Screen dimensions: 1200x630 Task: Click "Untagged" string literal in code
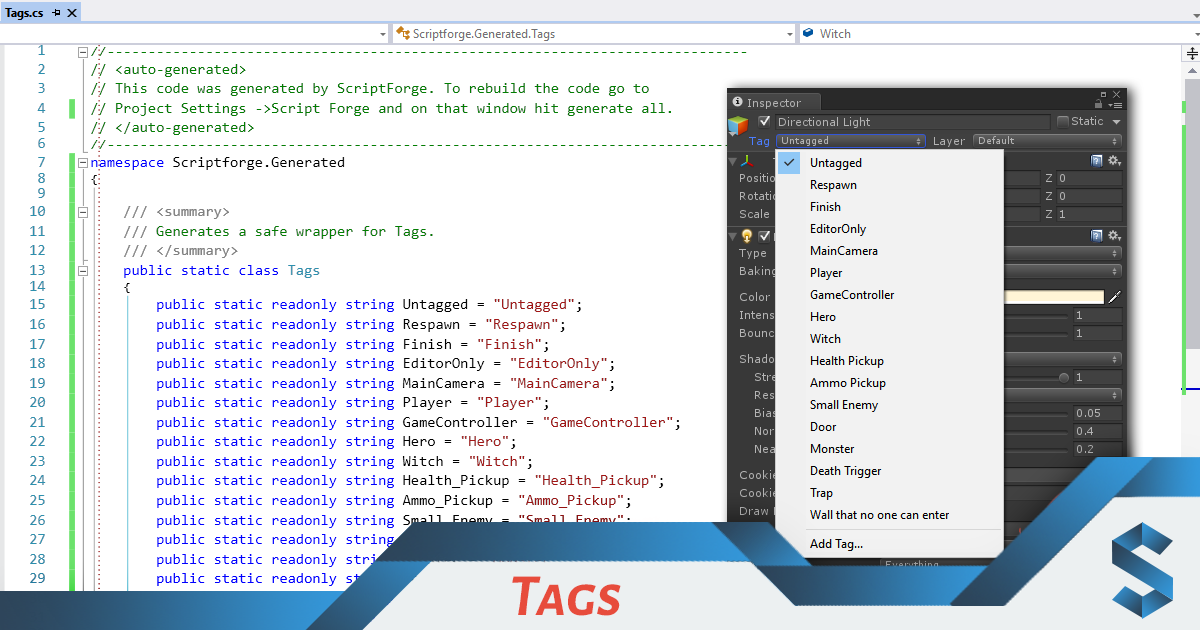pyautogui.click(x=533, y=304)
